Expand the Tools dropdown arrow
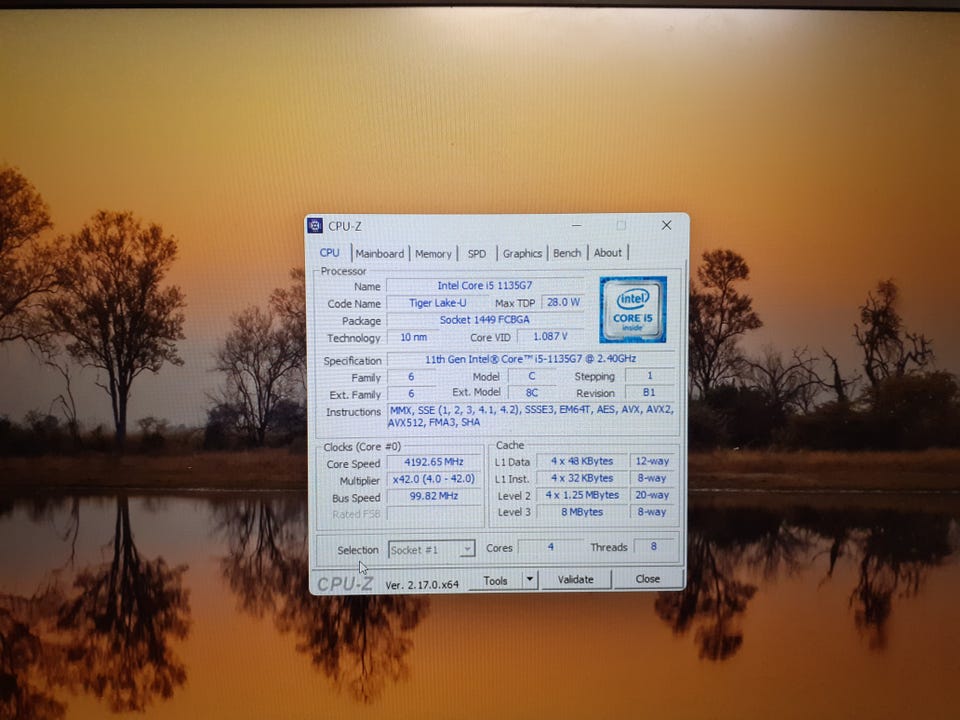The width and height of the screenshot is (960, 720). click(530, 579)
